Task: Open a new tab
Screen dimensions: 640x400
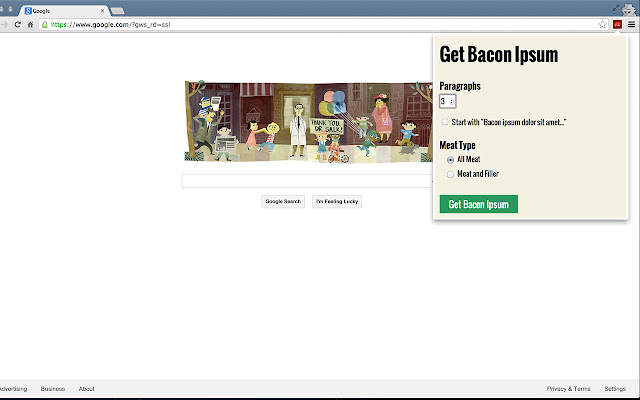Action: pyautogui.click(x=118, y=11)
